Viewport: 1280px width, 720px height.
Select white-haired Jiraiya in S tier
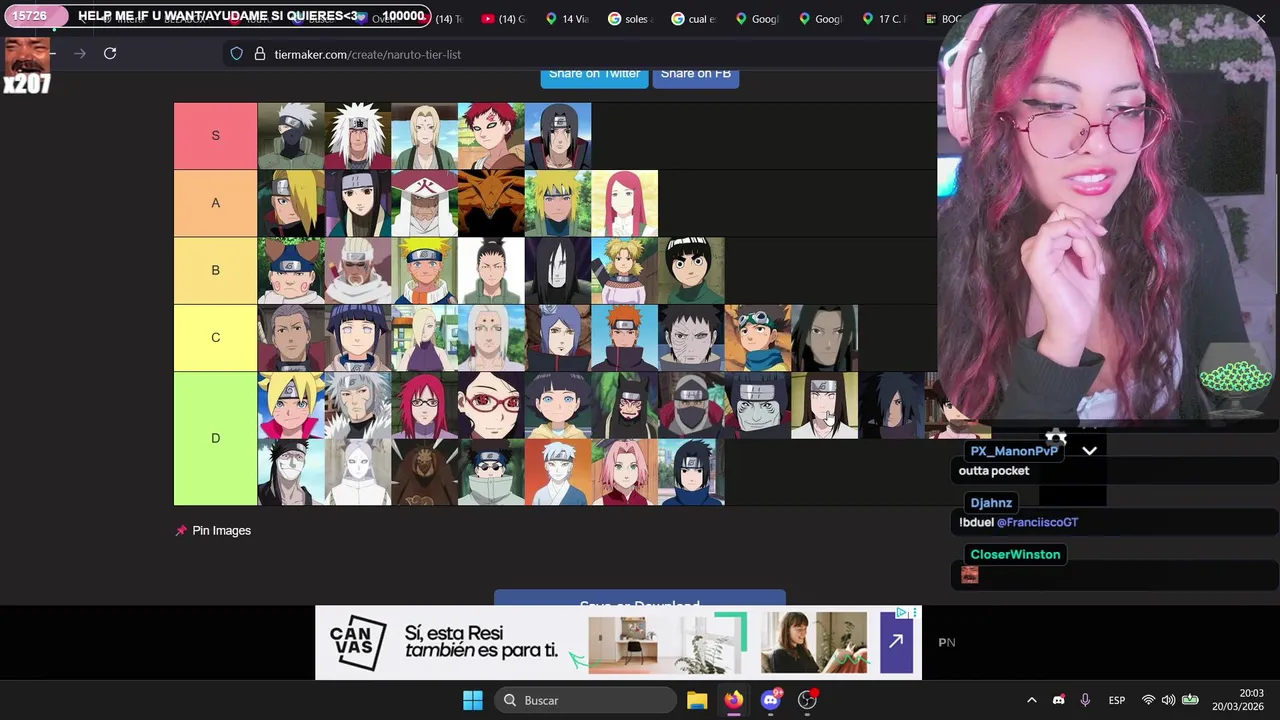[358, 136]
